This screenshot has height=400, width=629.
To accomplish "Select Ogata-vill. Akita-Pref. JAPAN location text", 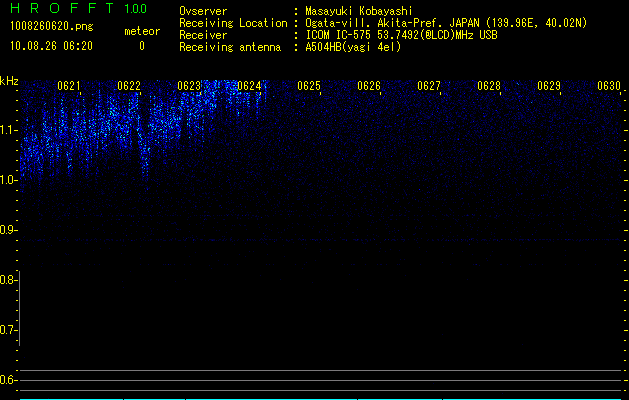I will click(446, 23).
